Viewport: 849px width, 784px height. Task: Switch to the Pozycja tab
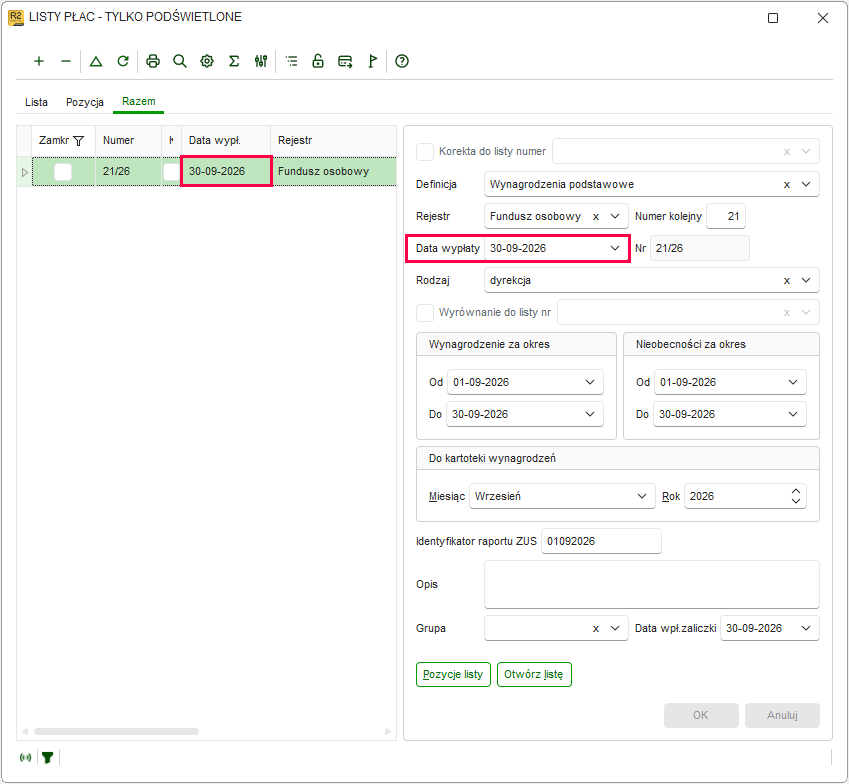(84, 102)
